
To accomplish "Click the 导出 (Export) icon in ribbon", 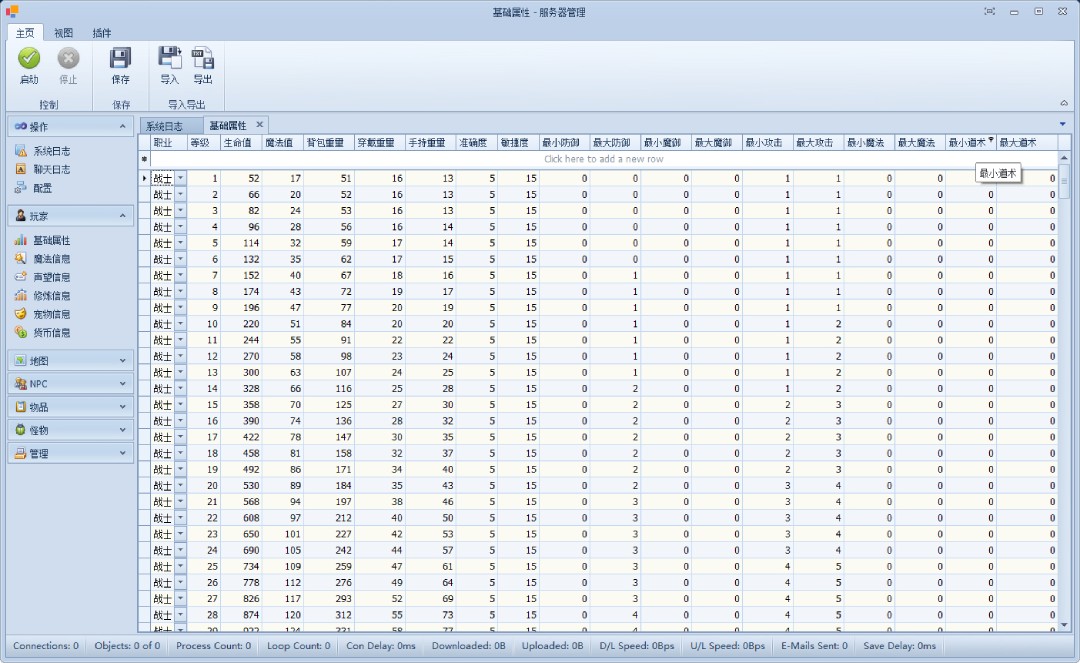I will (x=203, y=59).
